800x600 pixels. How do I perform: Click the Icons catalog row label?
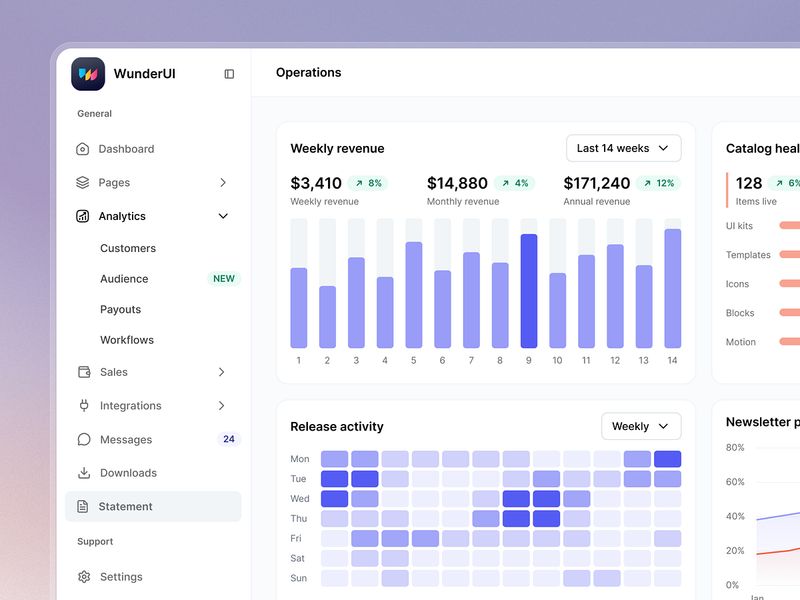[x=737, y=284]
